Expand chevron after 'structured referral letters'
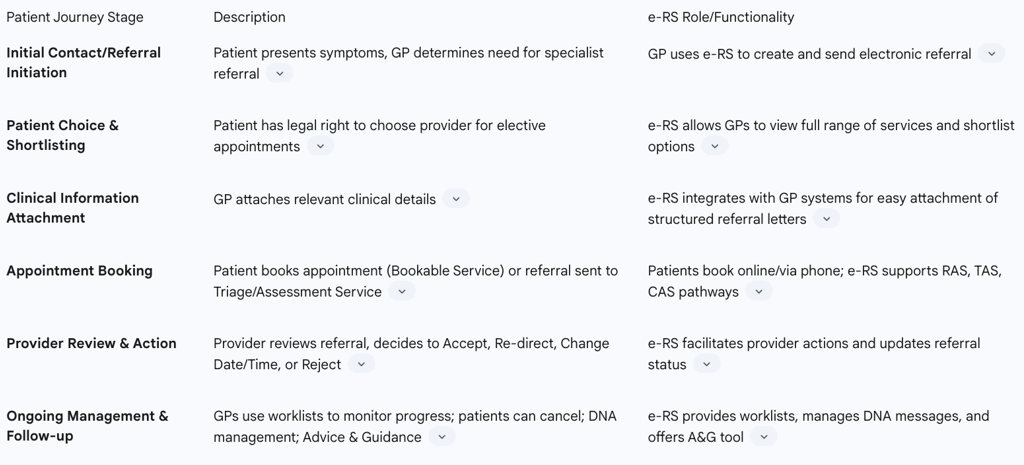The height and width of the screenshot is (465, 1024). tap(825, 219)
